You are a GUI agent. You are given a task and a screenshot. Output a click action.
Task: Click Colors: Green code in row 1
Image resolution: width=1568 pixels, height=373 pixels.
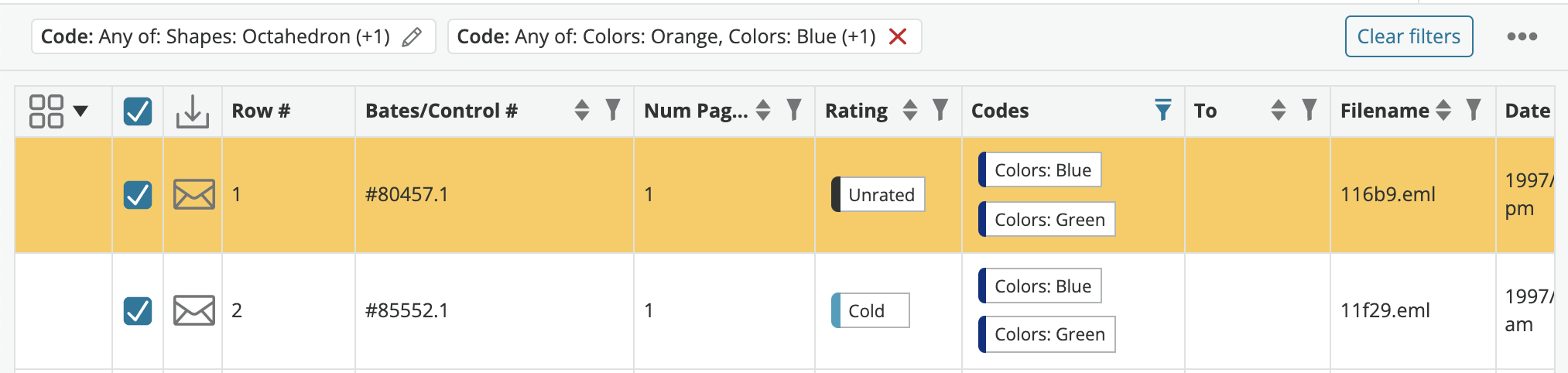[1046, 219]
